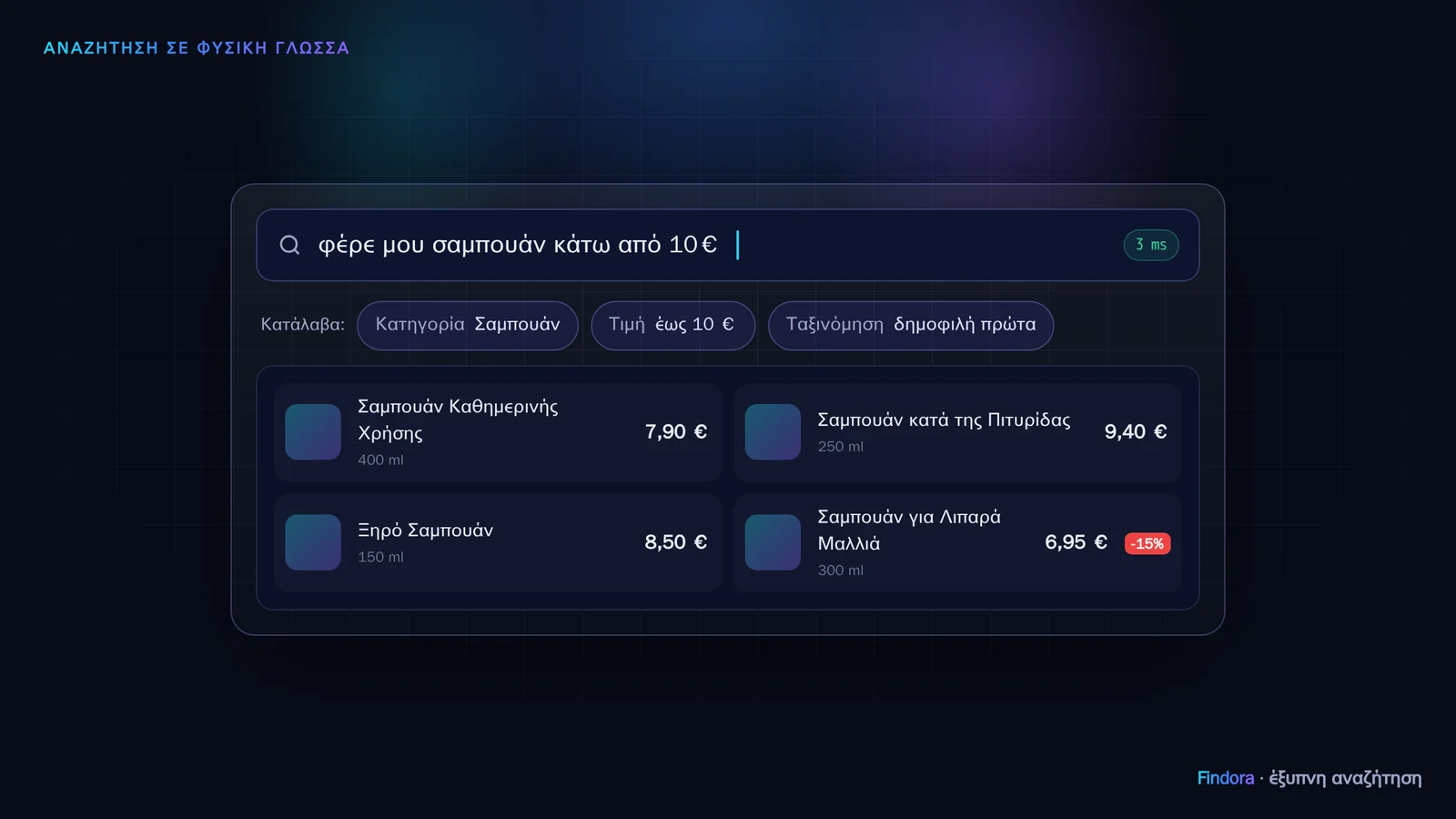Click the 3 ms response time badge
The width and height of the screenshot is (1456, 819).
point(1151,245)
